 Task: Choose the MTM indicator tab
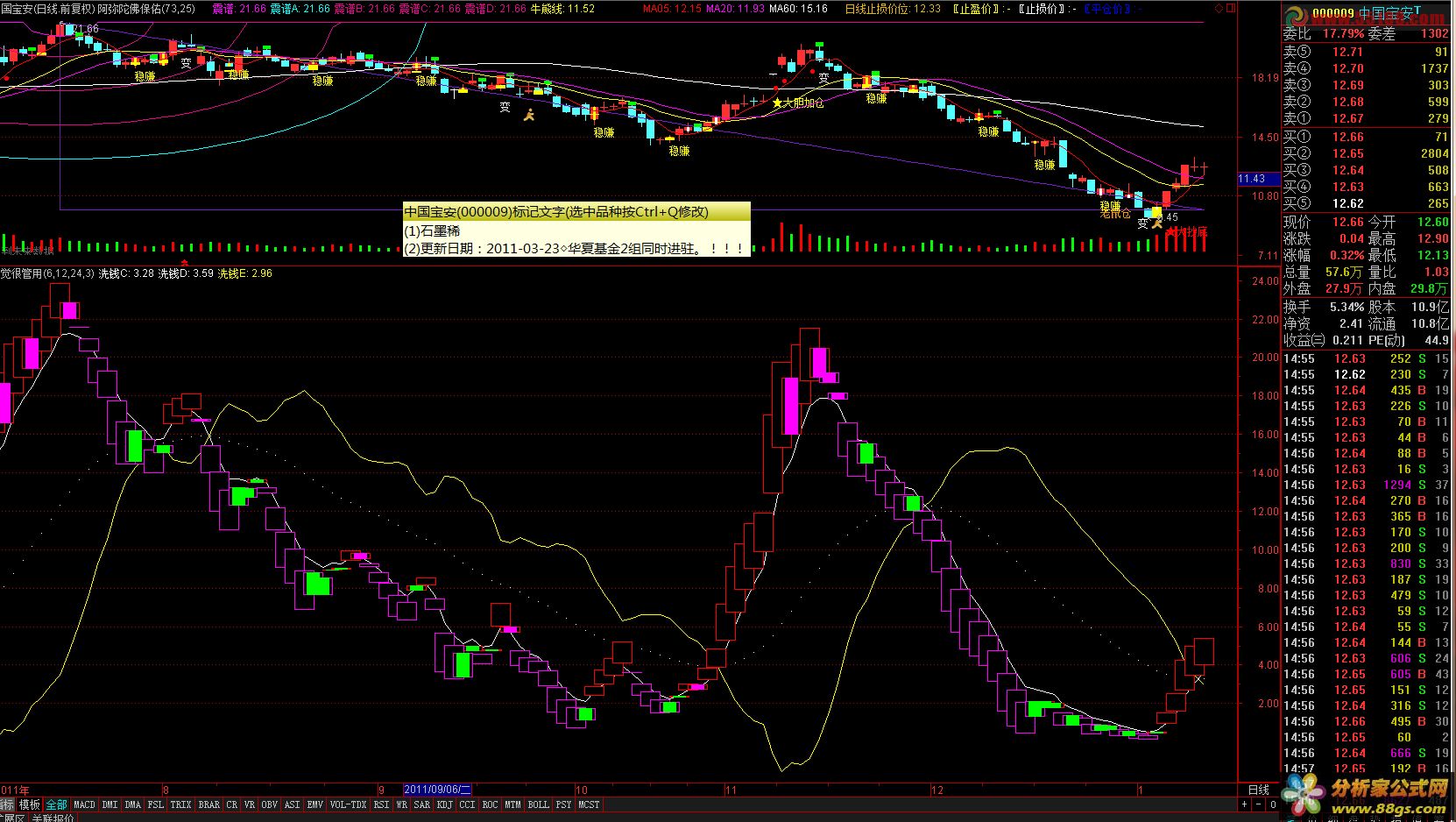(x=513, y=804)
